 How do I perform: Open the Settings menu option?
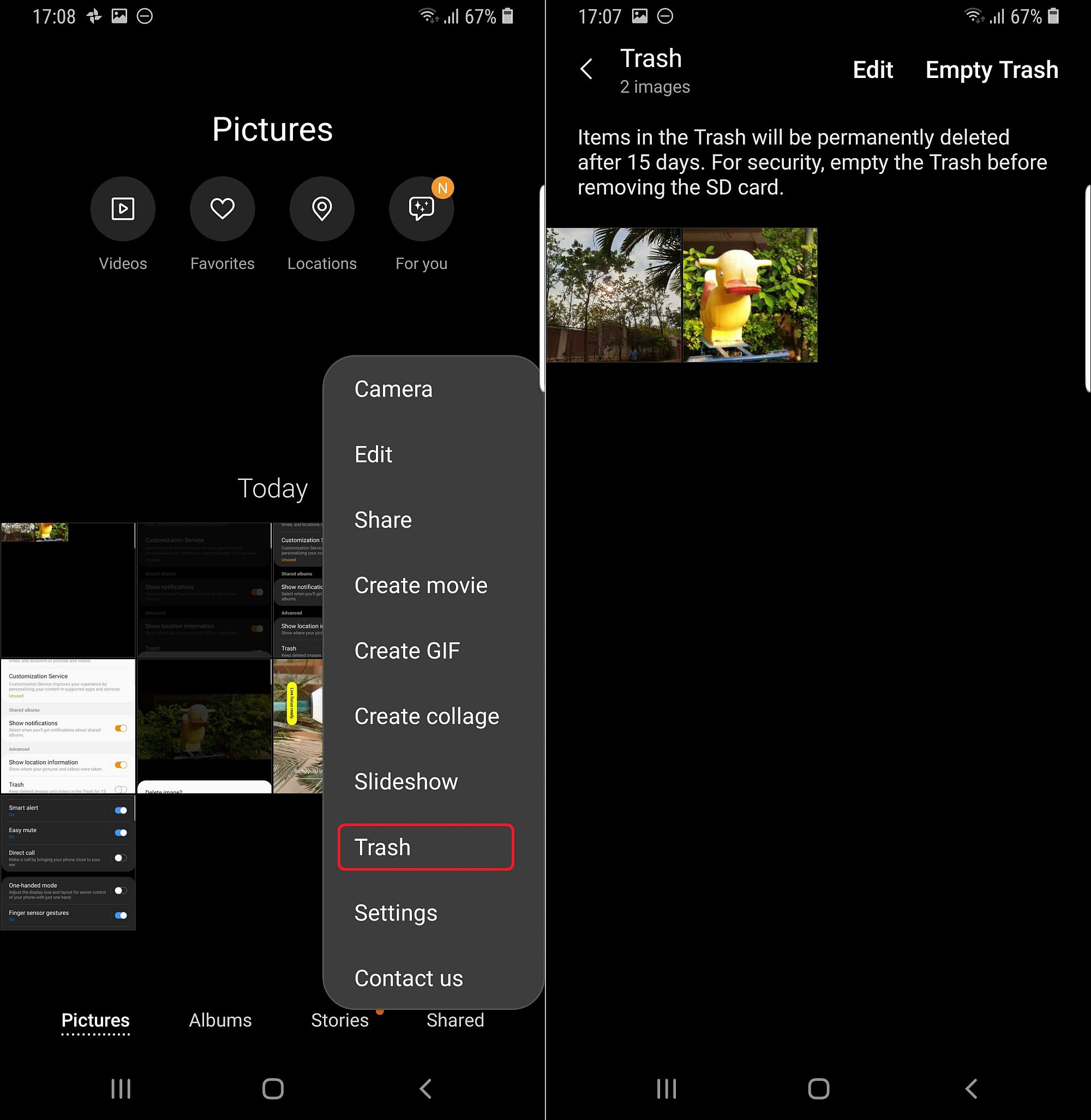[x=396, y=912]
